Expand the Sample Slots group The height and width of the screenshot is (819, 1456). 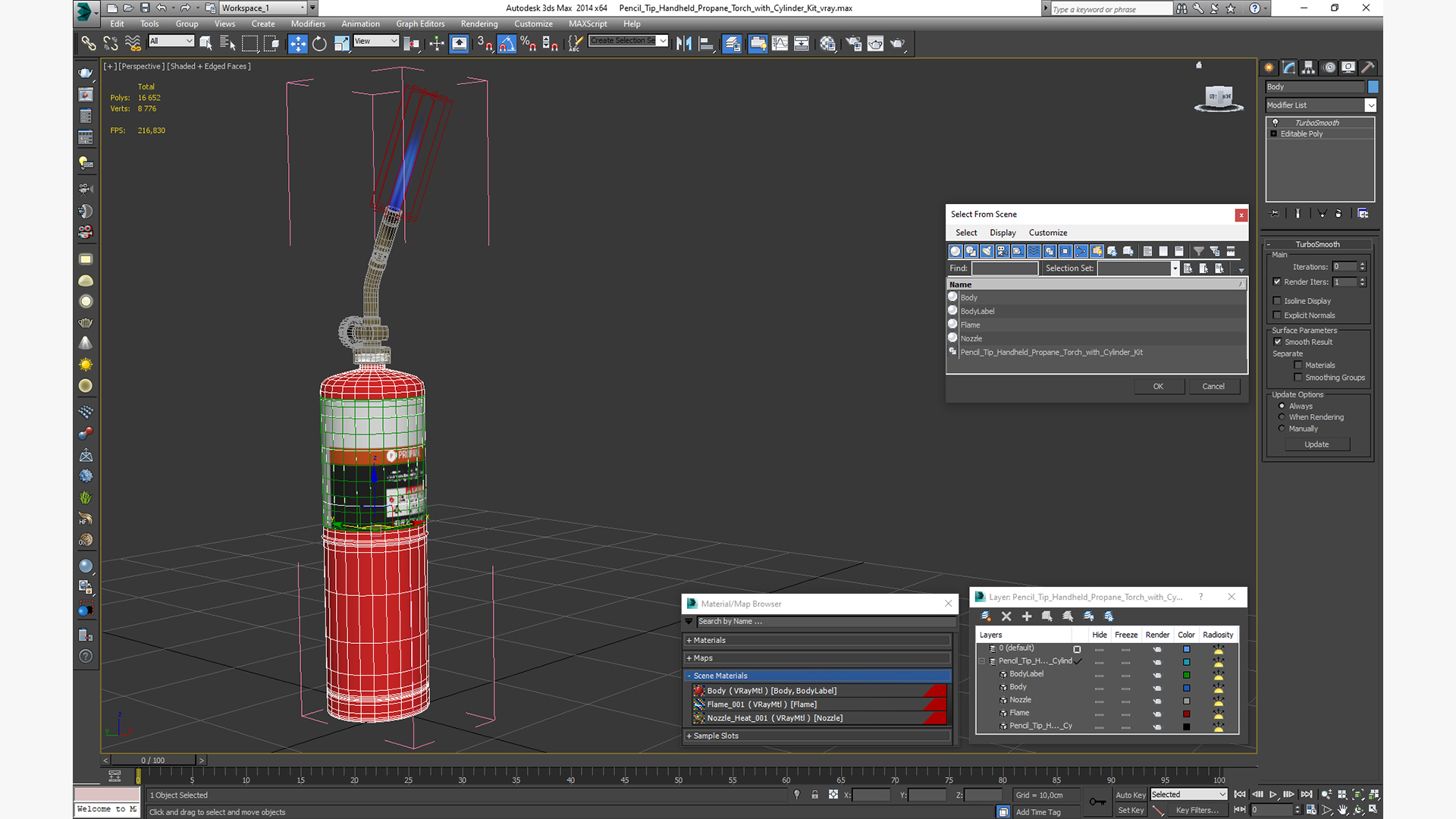click(817, 736)
